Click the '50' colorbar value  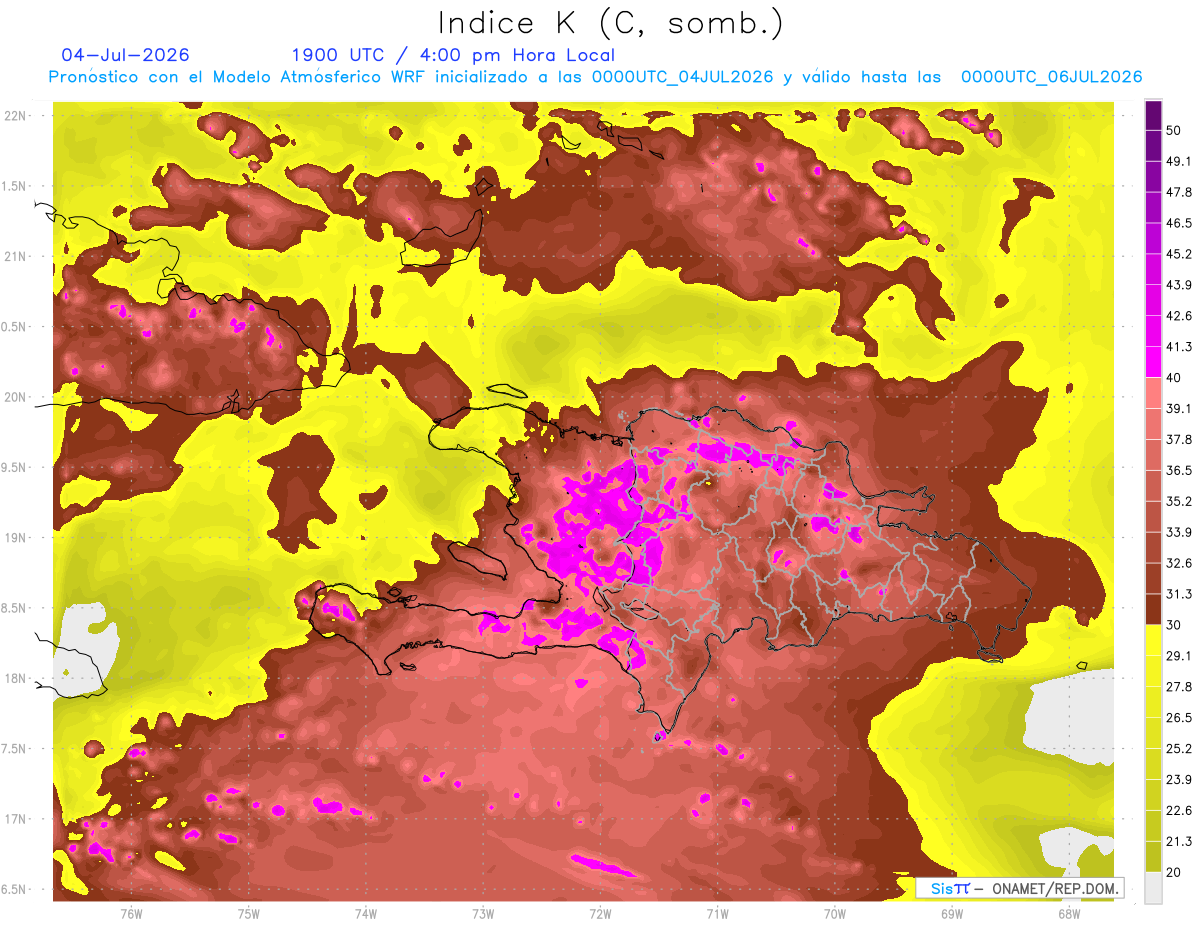(1173, 131)
